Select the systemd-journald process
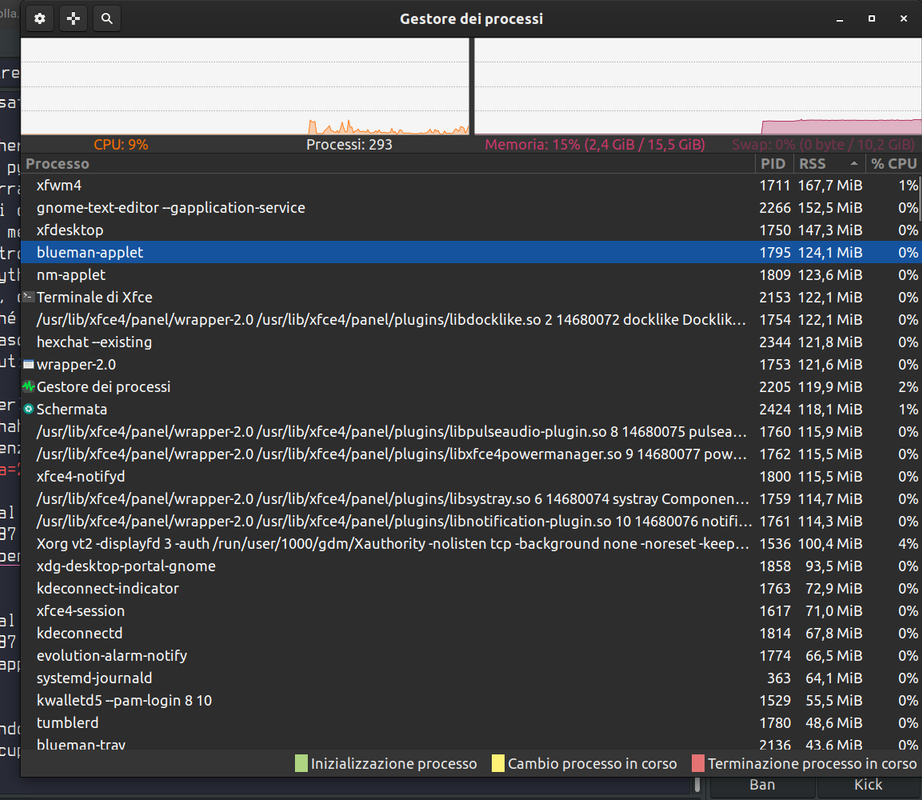 pos(470,678)
